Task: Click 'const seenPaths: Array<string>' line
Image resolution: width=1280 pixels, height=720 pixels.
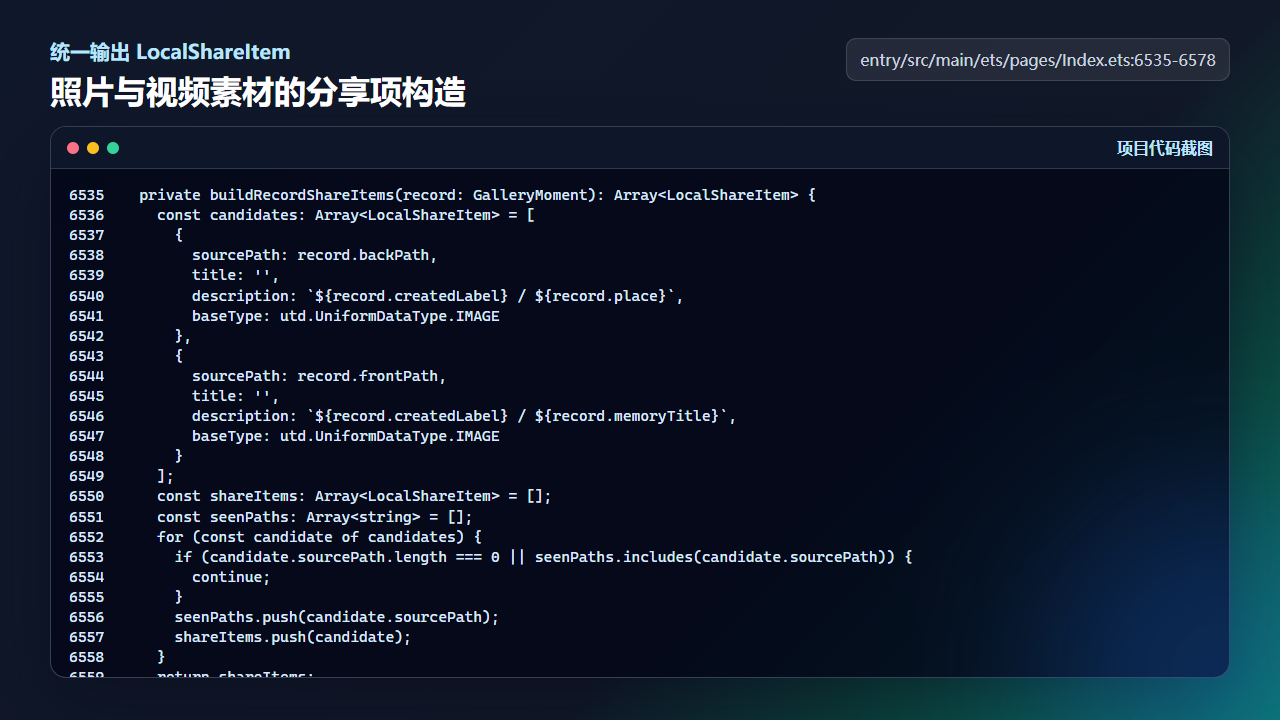Action: tap(315, 517)
